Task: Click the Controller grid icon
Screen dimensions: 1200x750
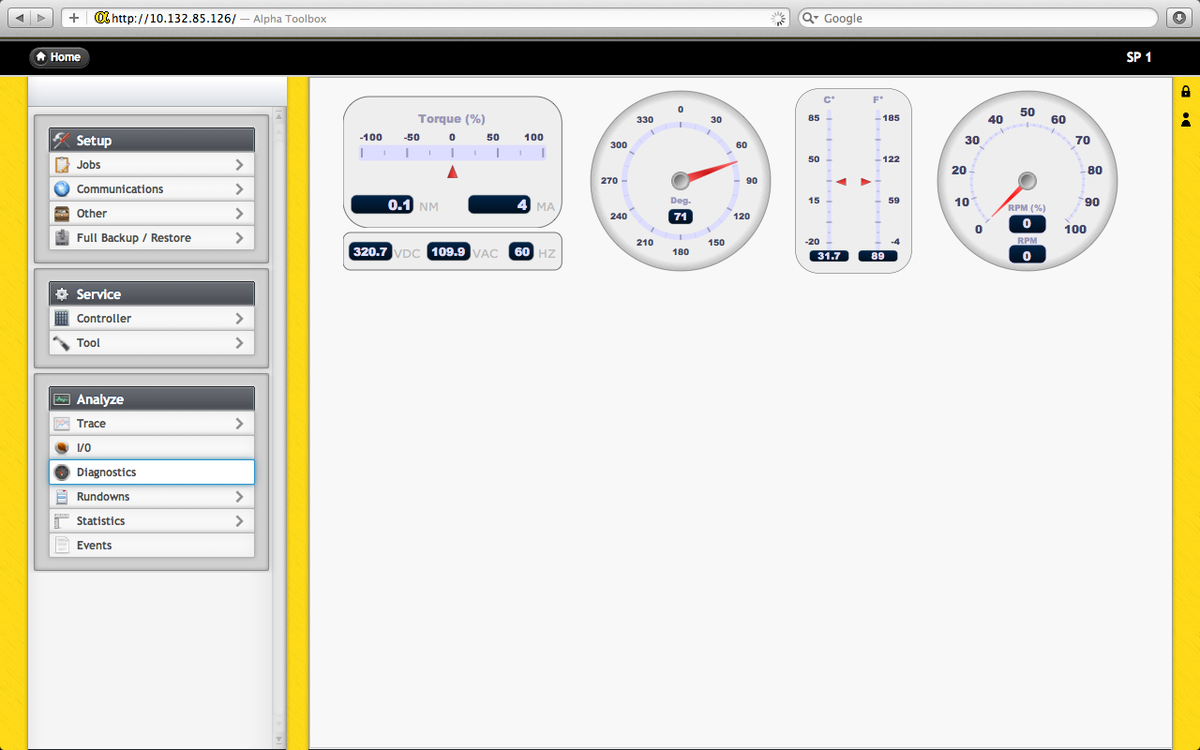Action: 62,319
